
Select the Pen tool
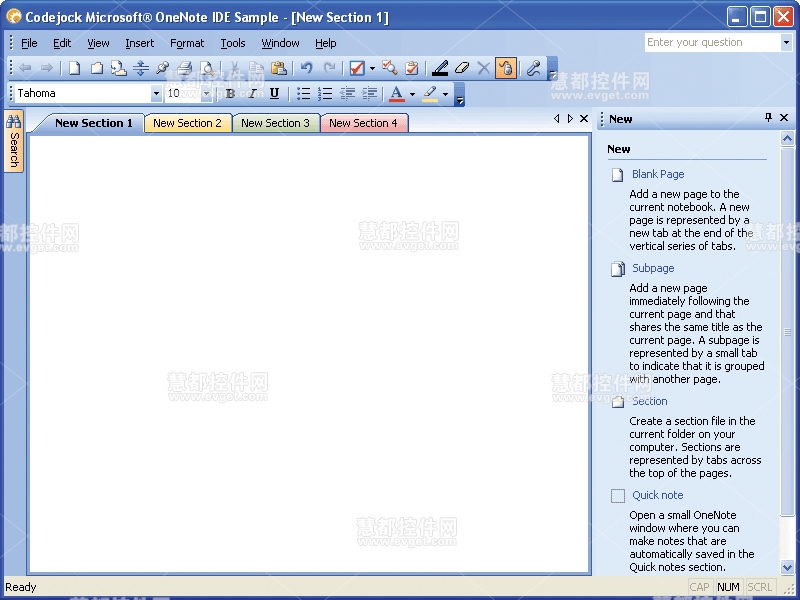pyautogui.click(x=440, y=68)
